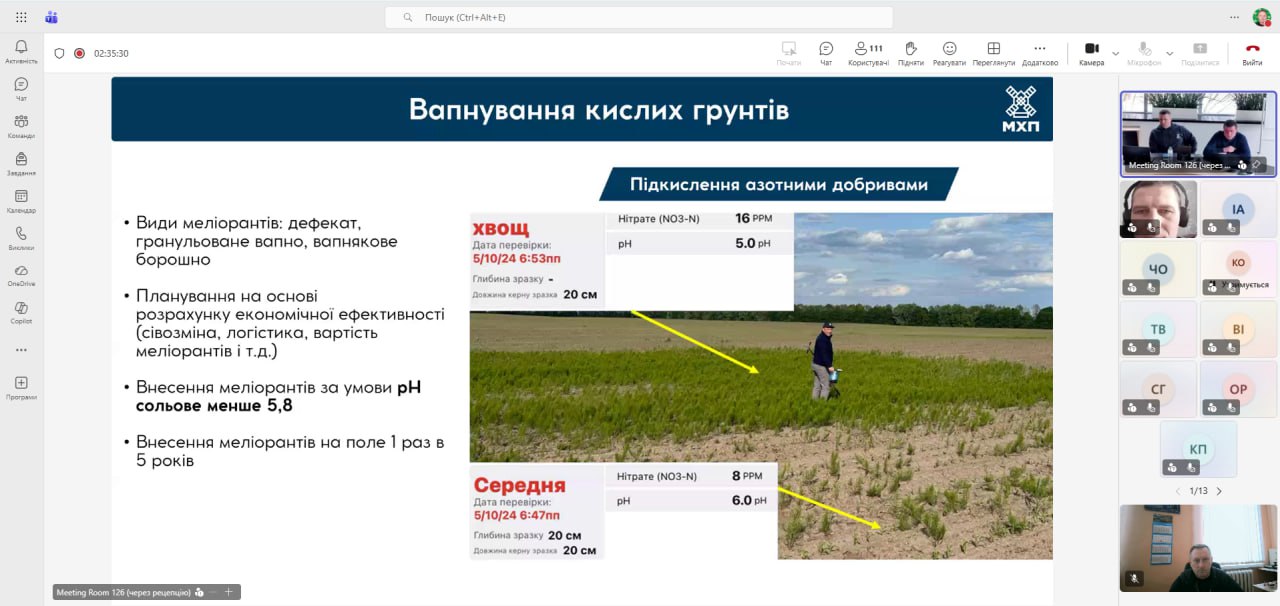
Task: Open more apps ellipsis in the sidebar
Action: coord(21,350)
